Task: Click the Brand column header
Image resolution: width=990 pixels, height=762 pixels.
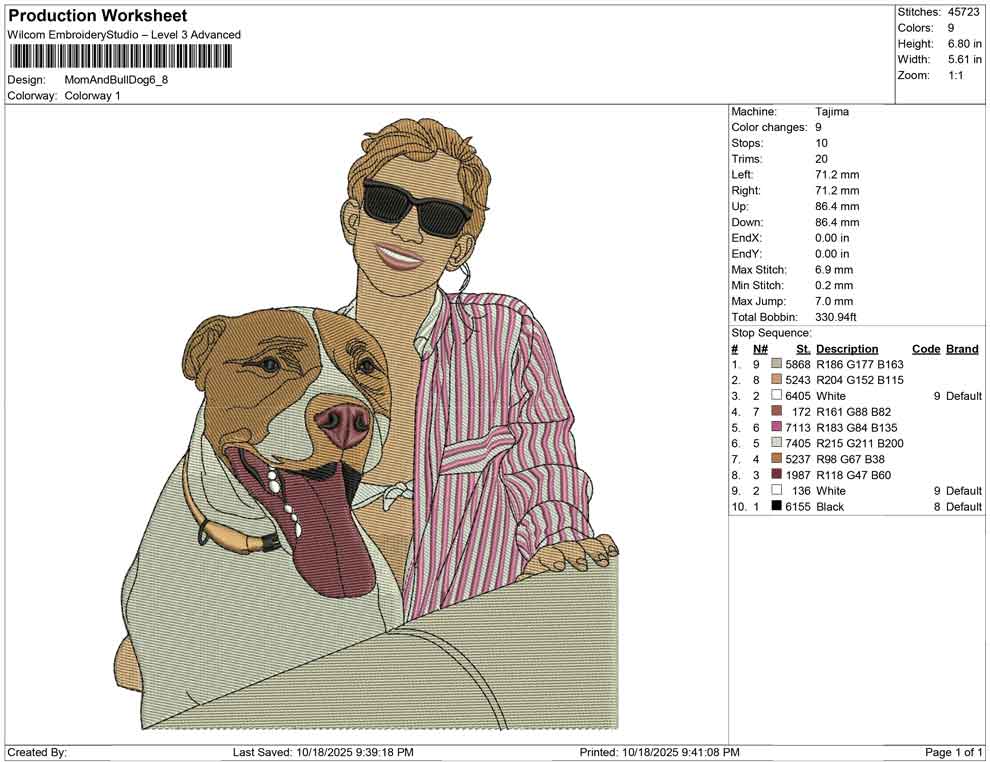Action: 961,348
